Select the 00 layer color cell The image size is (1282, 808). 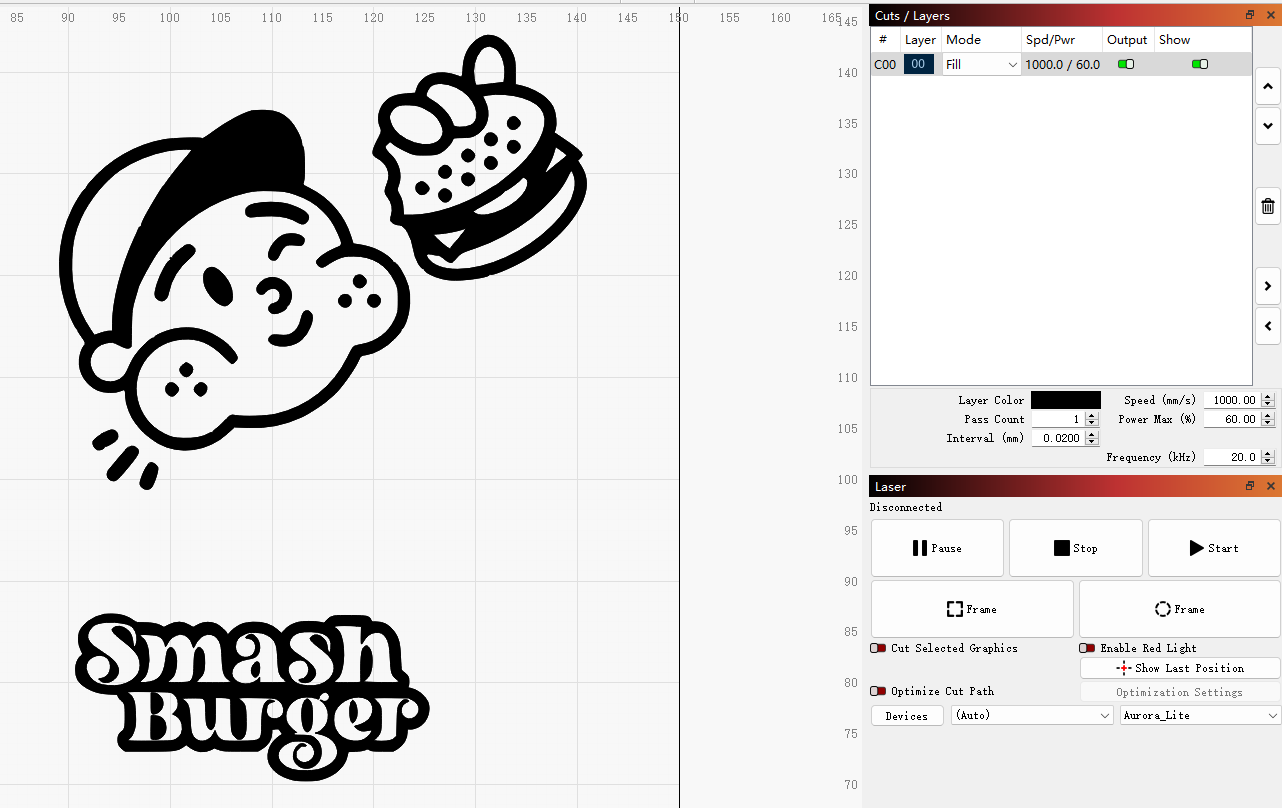pos(920,64)
